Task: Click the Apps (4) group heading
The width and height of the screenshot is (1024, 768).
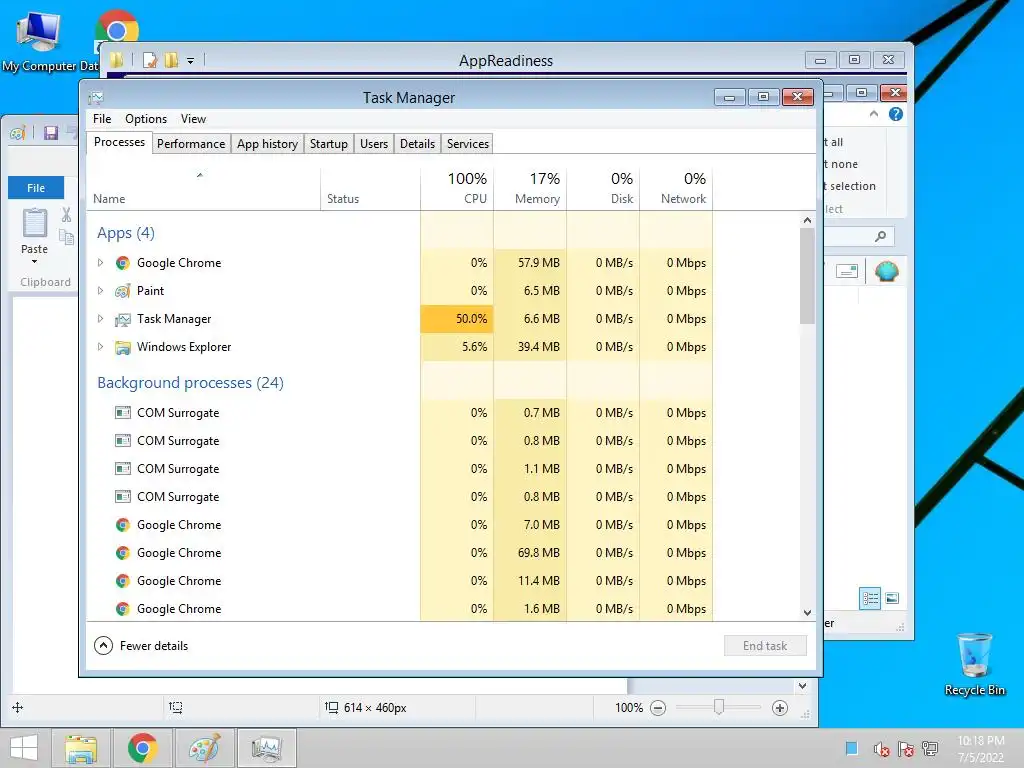Action: pyautogui.click(x=126, y=233)
